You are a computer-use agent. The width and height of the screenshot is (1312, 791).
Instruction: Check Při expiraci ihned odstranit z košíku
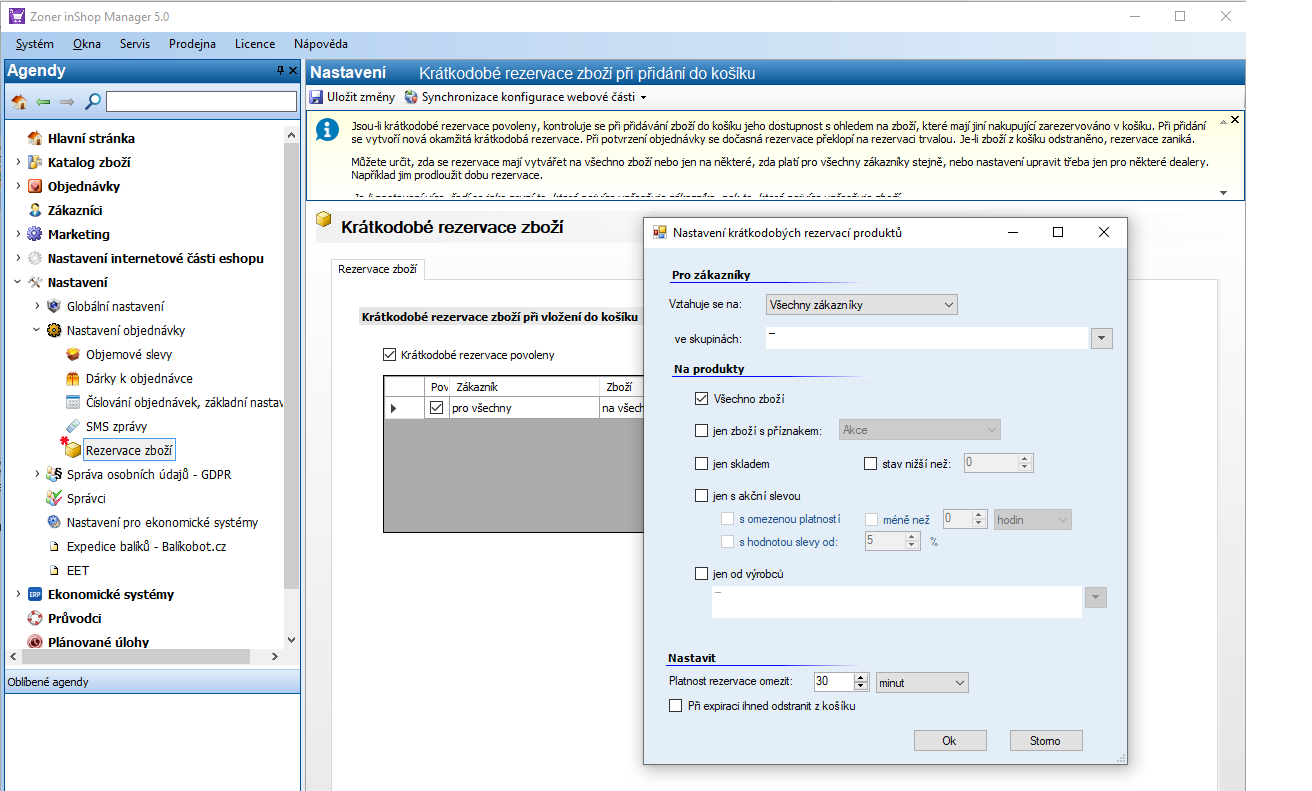tap(675, 706)
